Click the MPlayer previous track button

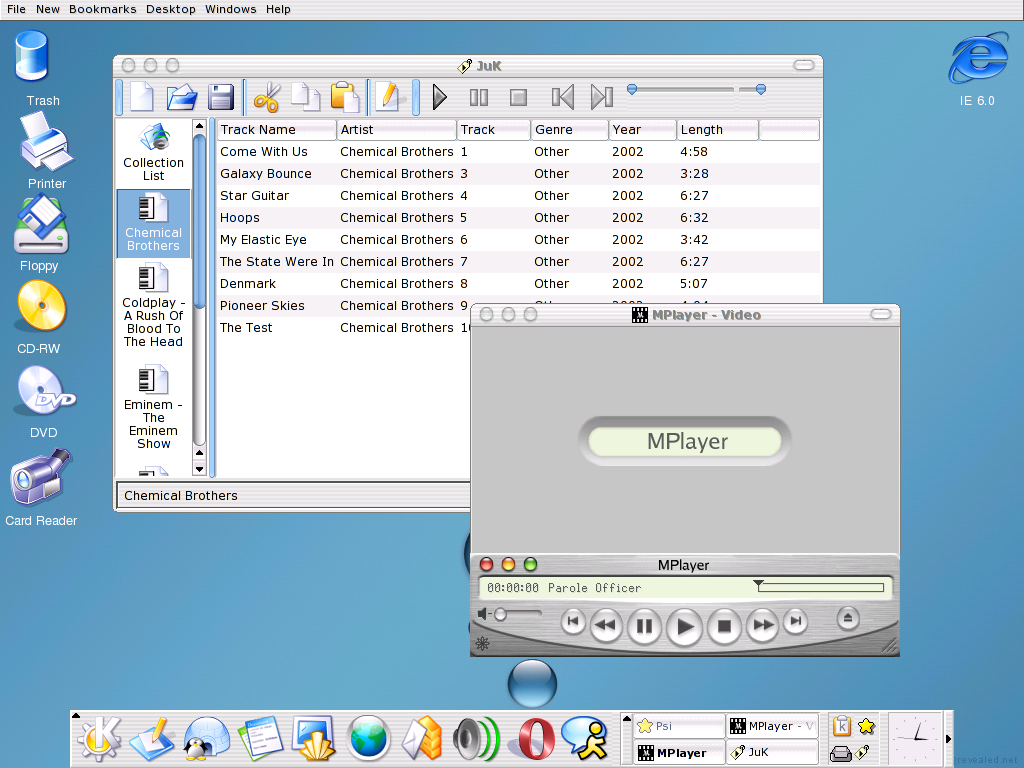(573, 621)
